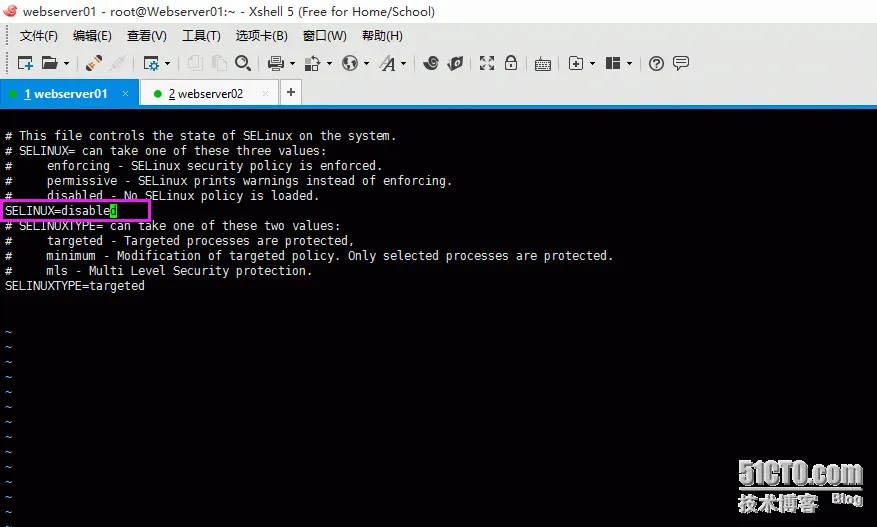This screenshot has height=527, width=877.
Task: Click the font letter A icon
Action: (387, 63)
